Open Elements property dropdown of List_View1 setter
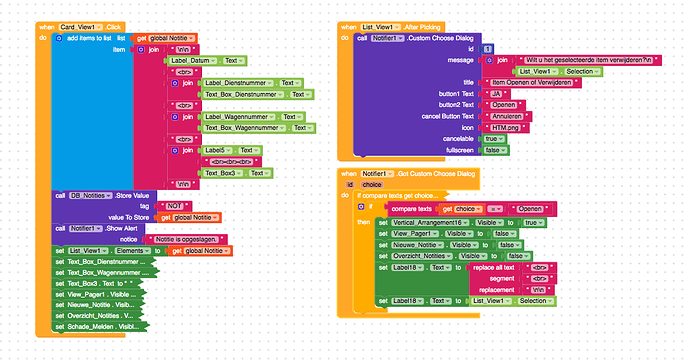Image resolution: width=690 pixels, height=364 pixels. pyautogui.click(x=133, y=251)
